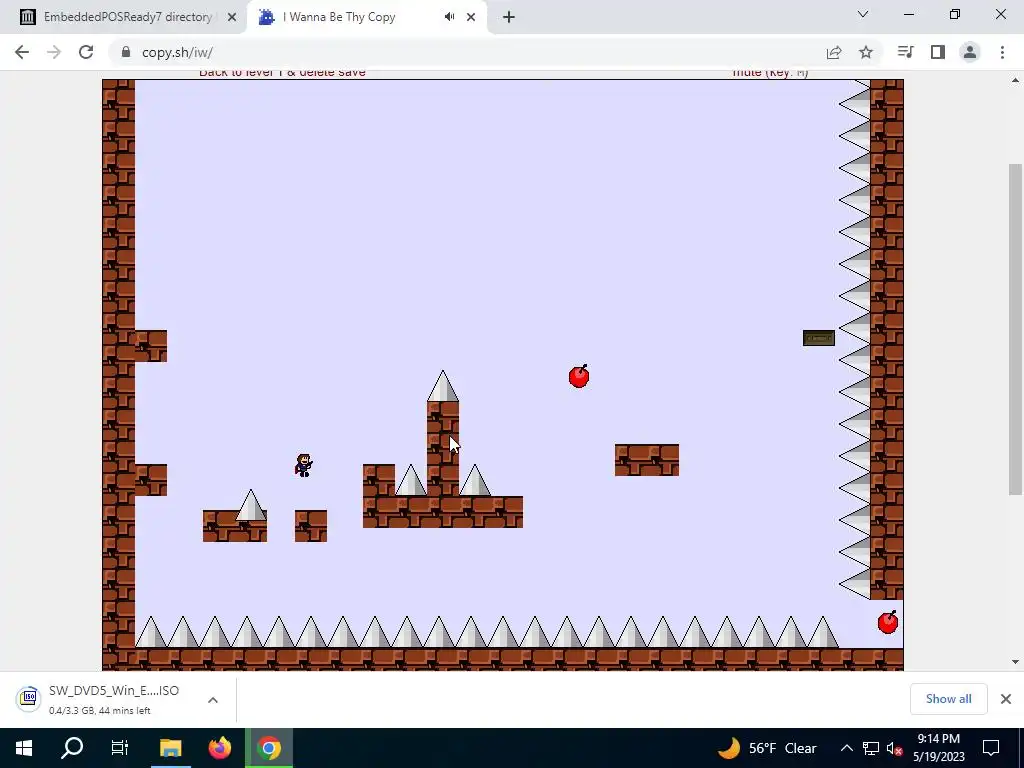Click the player character sprite
This screenshot has width=1024, height=768.
pyautogui.click(x=304, y=466)
